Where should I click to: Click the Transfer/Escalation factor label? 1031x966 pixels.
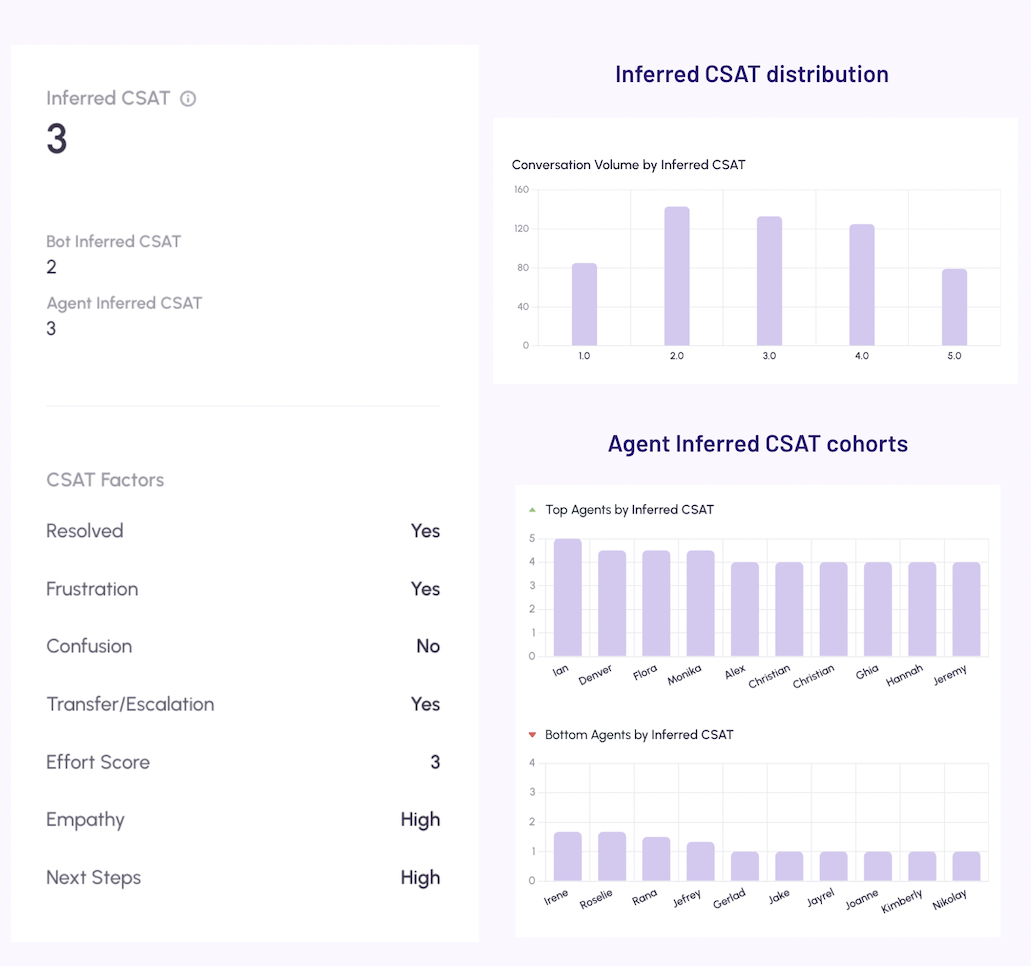(x=130, y=704)
